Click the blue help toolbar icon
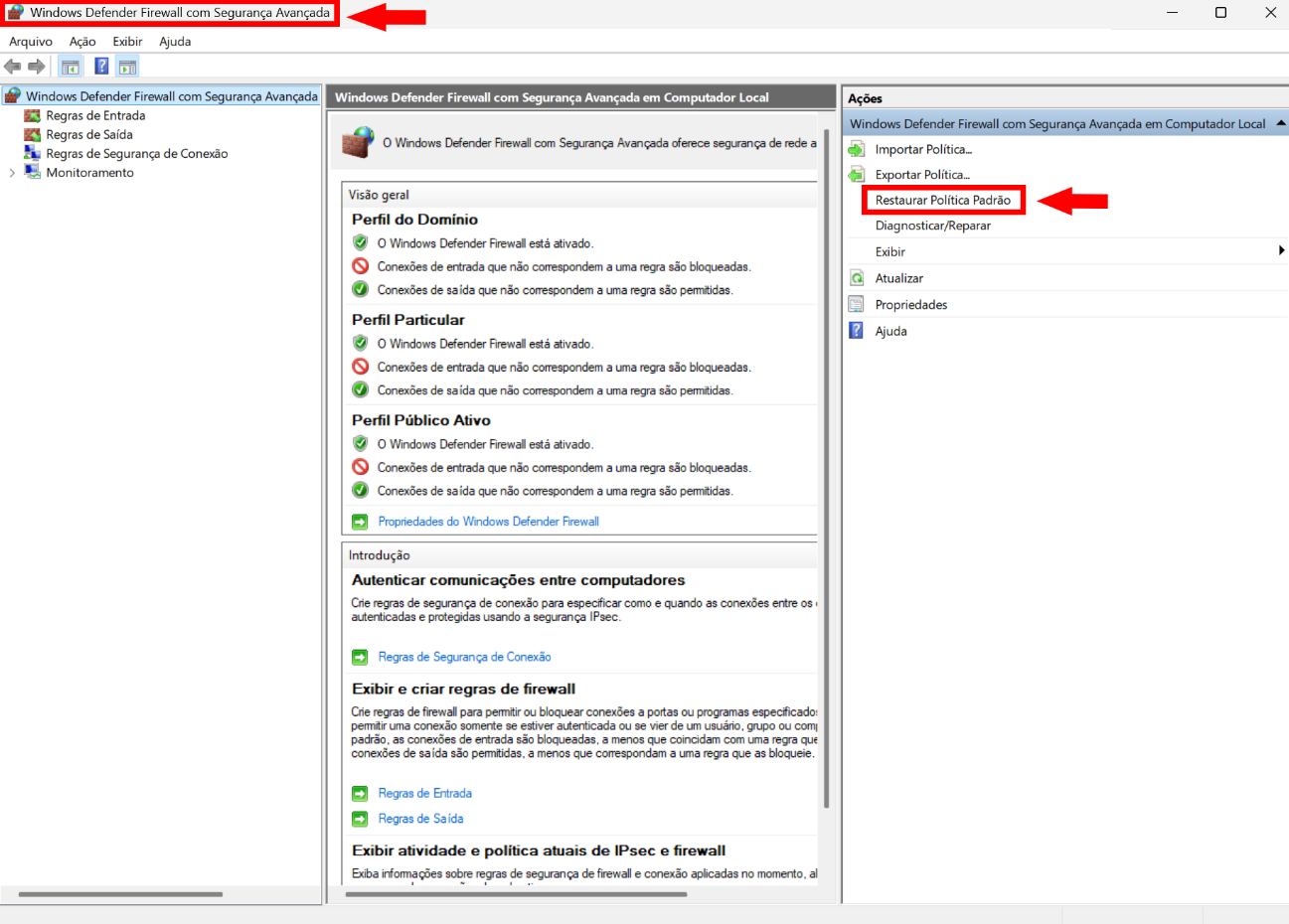1289x924 pixels. pos(101,67)
